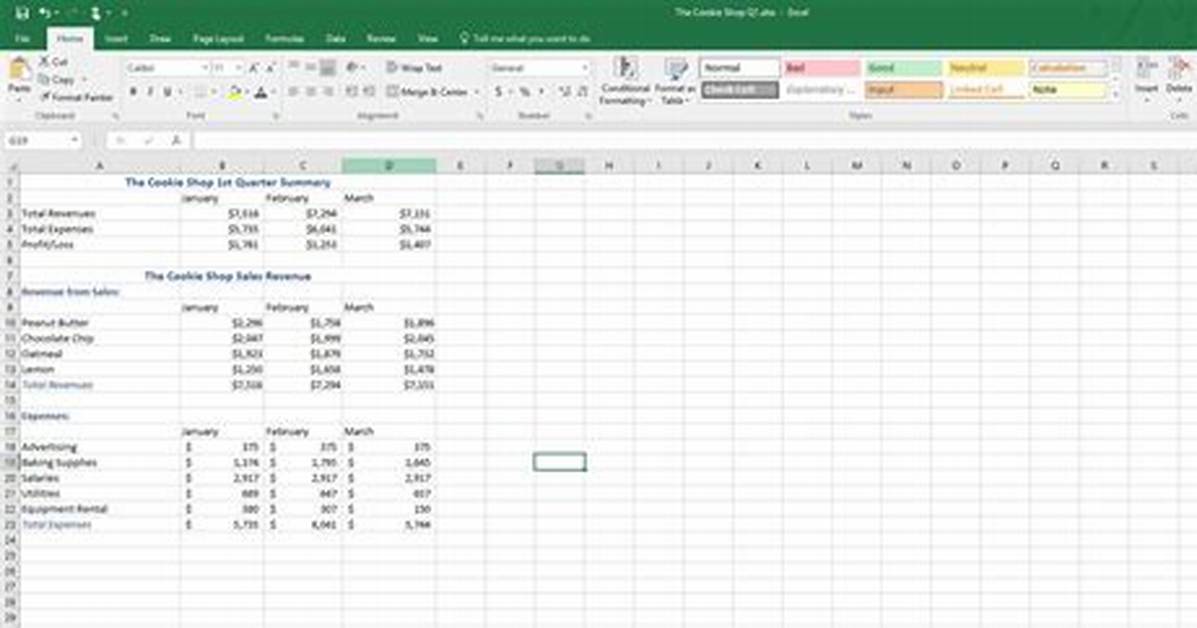Image resolution: width=1197 pixels, height=628 pixels.
Task: Expand Merge & Center options arrow
Action: click(x=476, y=92)
